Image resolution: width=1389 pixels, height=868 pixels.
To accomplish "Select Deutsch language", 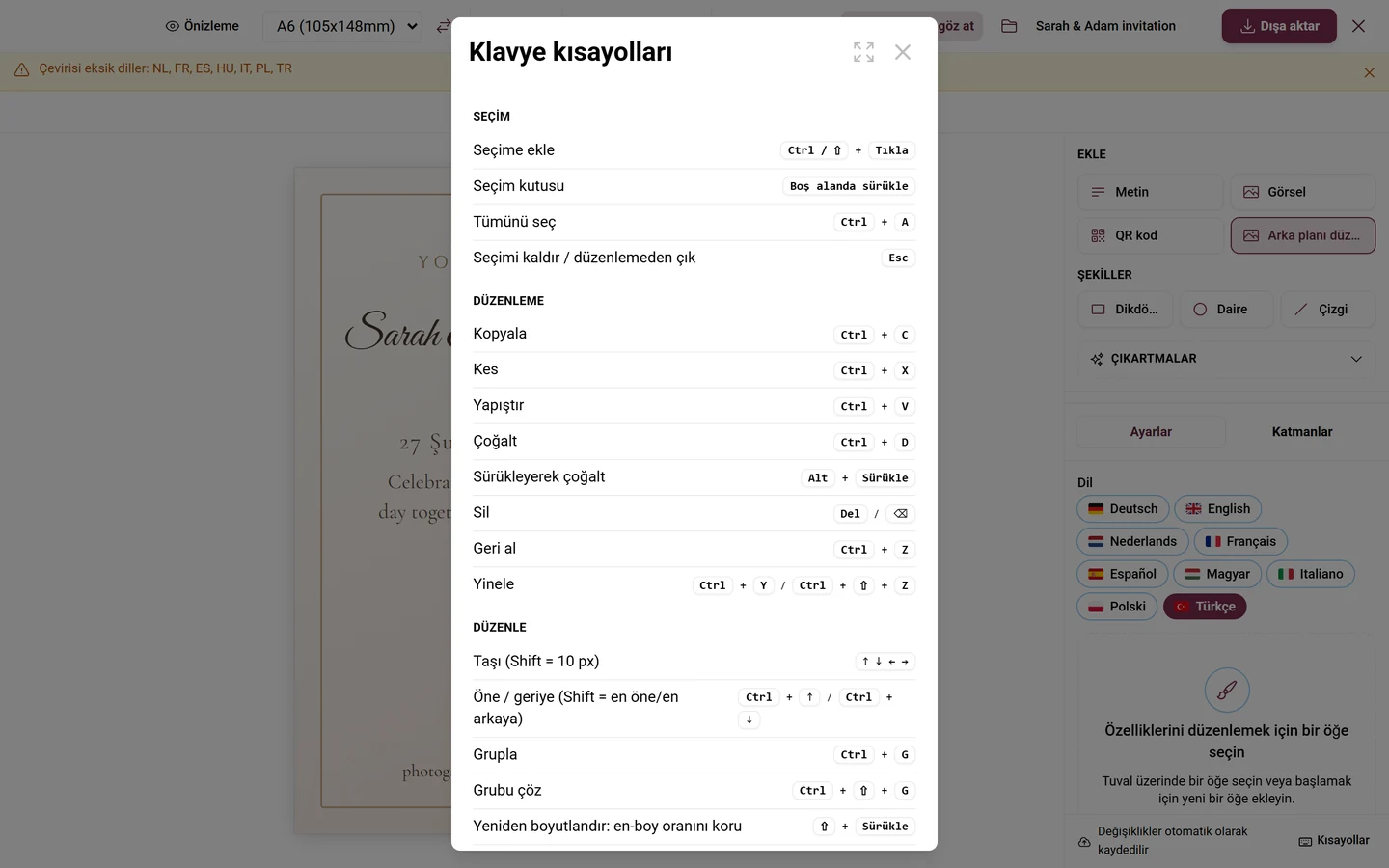I will click(x=1123, y=509).
